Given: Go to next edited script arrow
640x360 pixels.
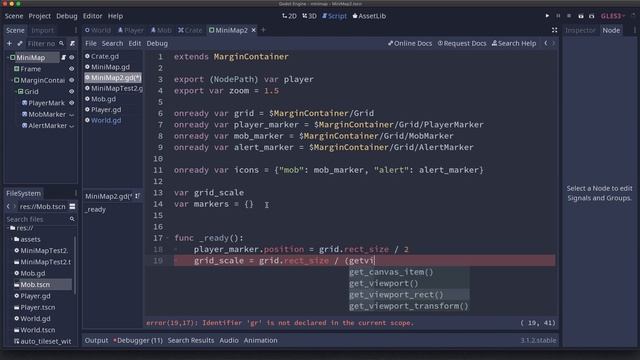Looking at the screenshot, I should (553, 43).
